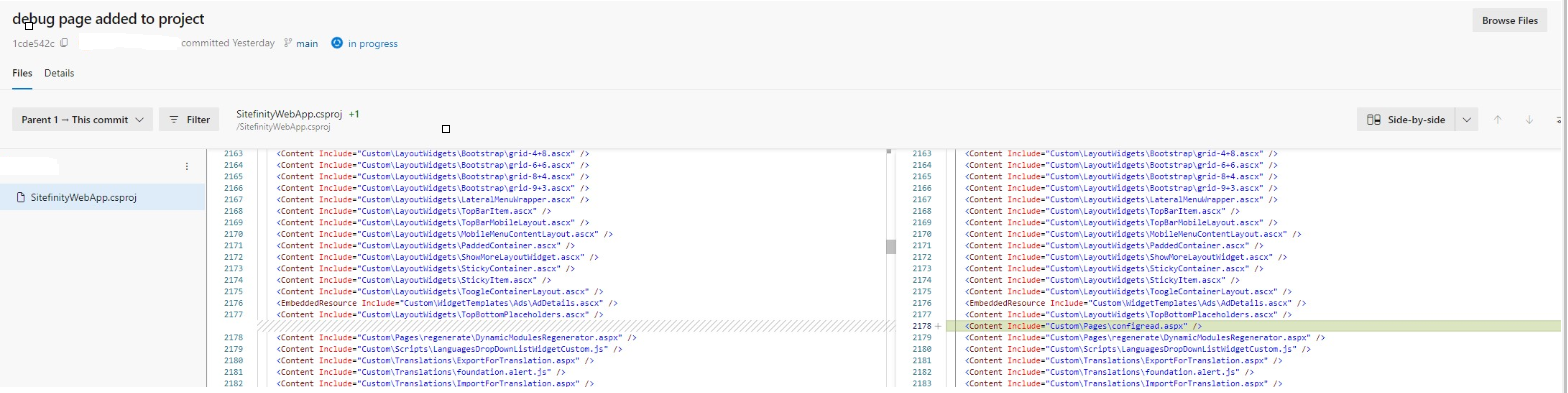The height and width of the screenshot is (393, 1568).
Task: Click the Side-by-side diff view button
Action: (x=1406, y=120)
